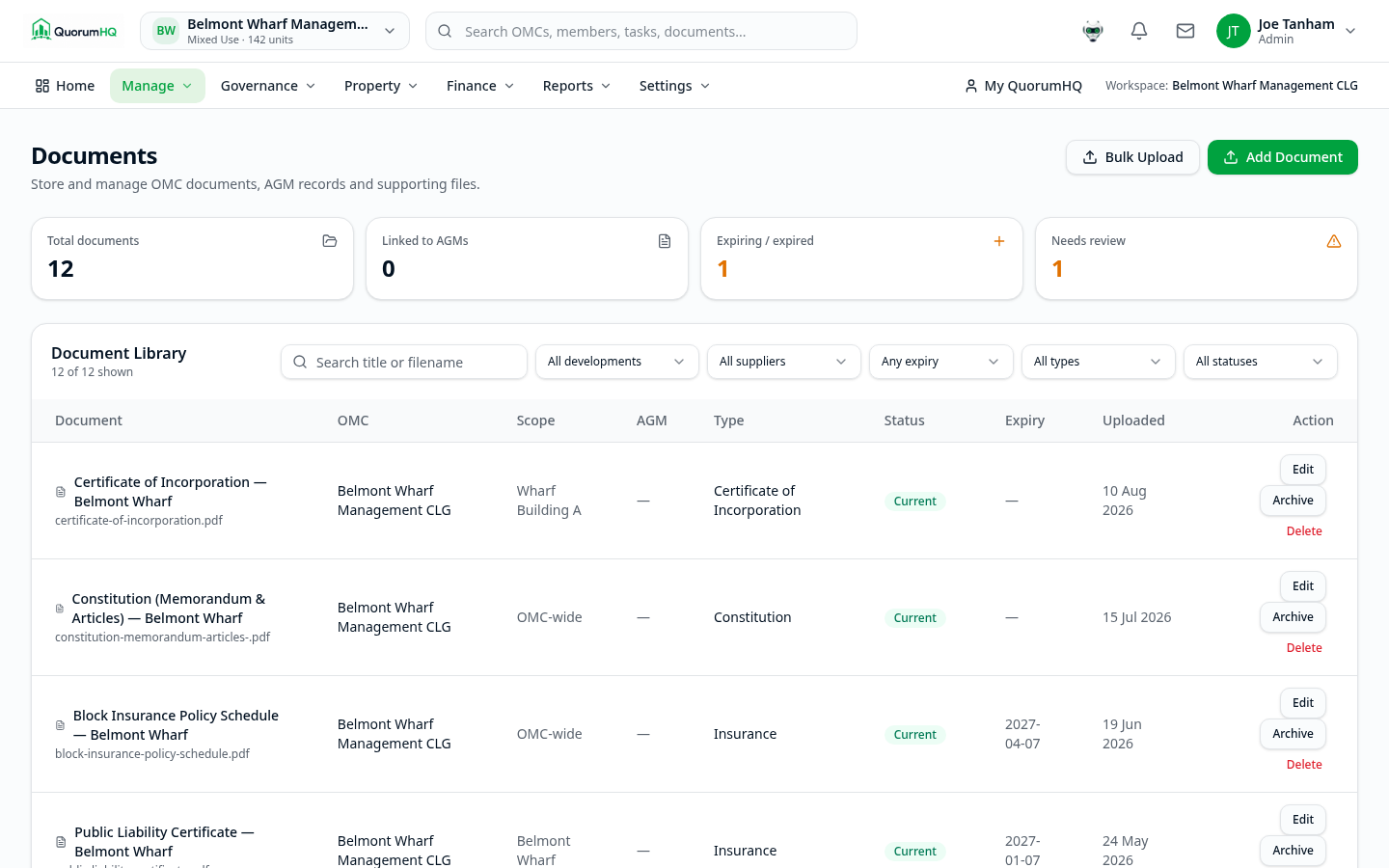This screenshot has height=868, width=1389.
Task: Archive the Certificate of Incorporation document
Action: (1293, 501)
